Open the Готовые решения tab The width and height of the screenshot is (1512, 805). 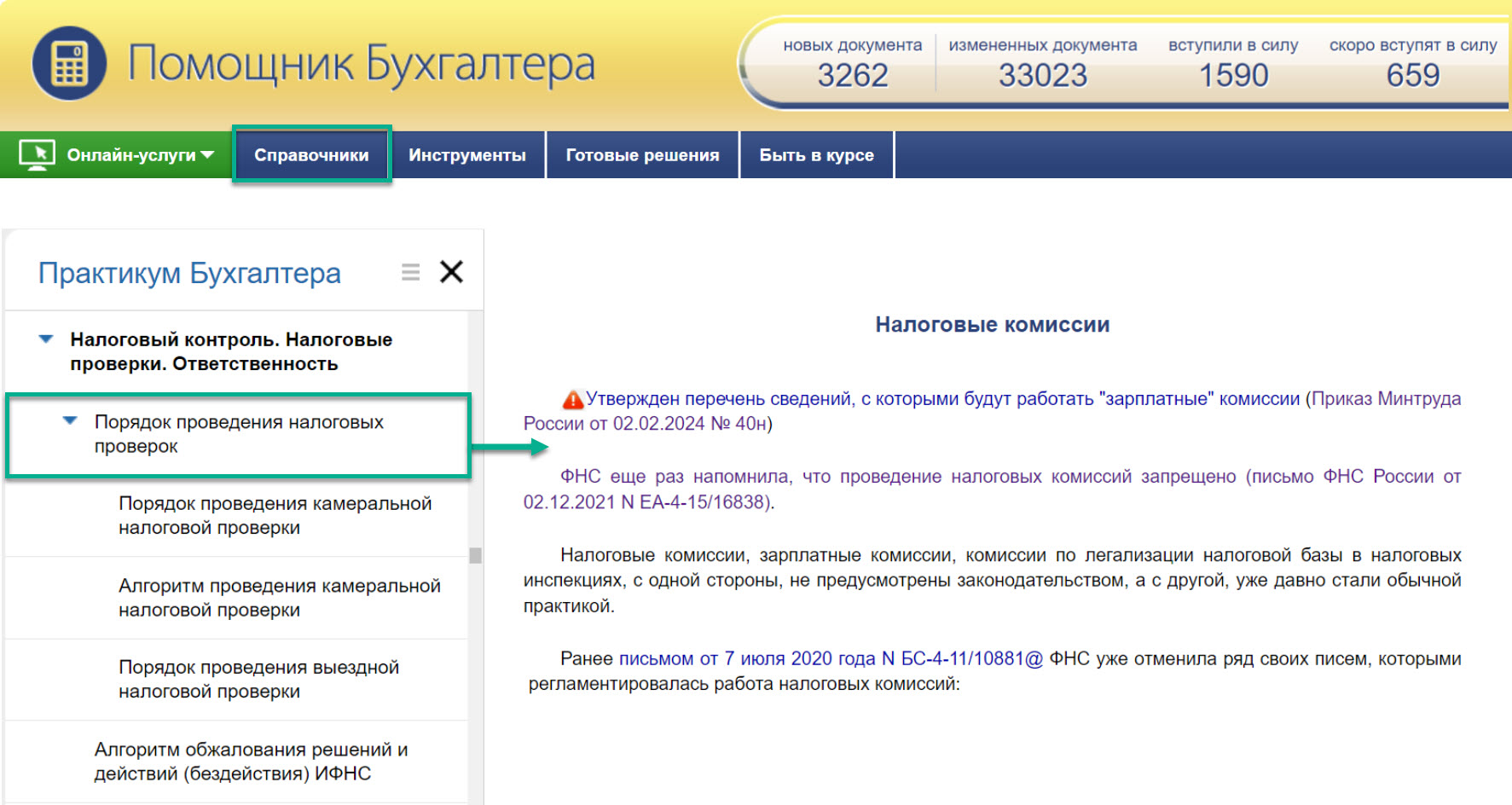[x=642, y=155]
